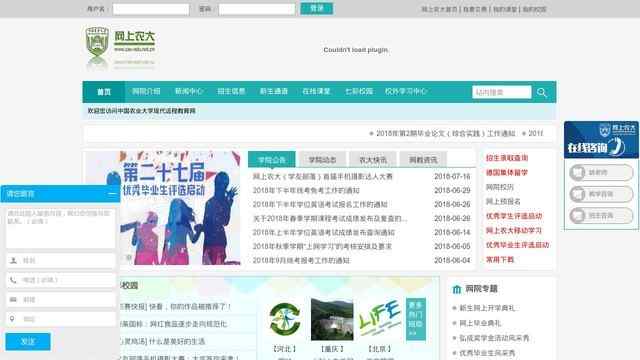Click the 网上农大 shield logo
Viewport: 640px width, 360px height.
tap(97, 42)
